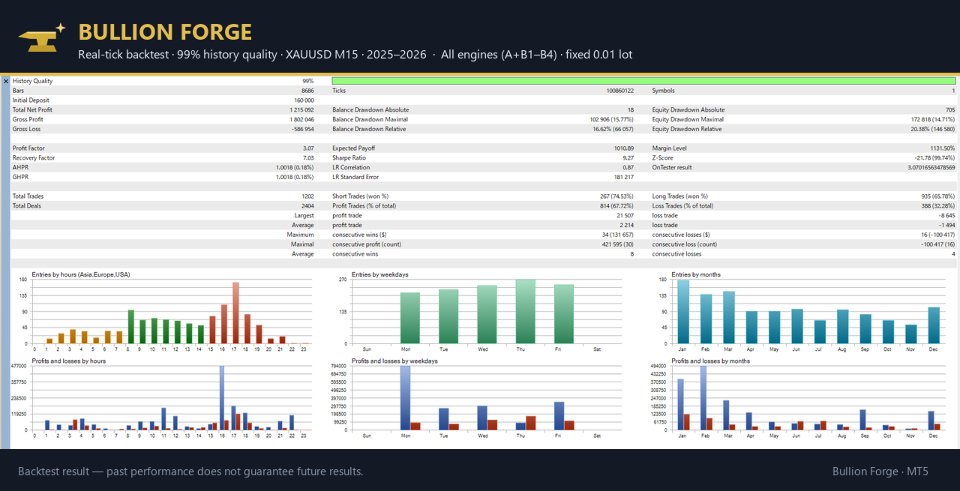Click the BULLION FORGE heading text
Image resolution: width=960 pixels, height=491 pixels.
tap(165, 32)
